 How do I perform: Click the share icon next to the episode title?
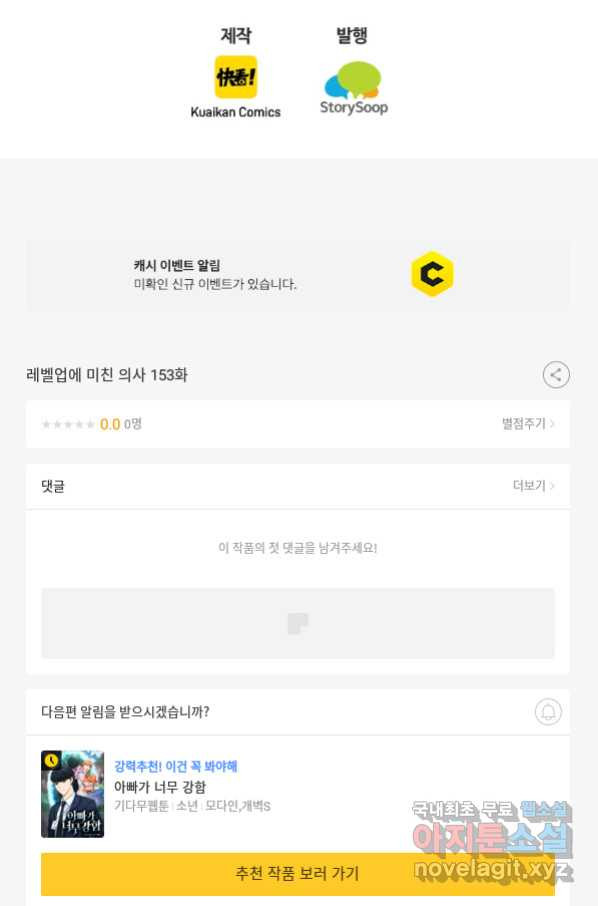(556, 375)
